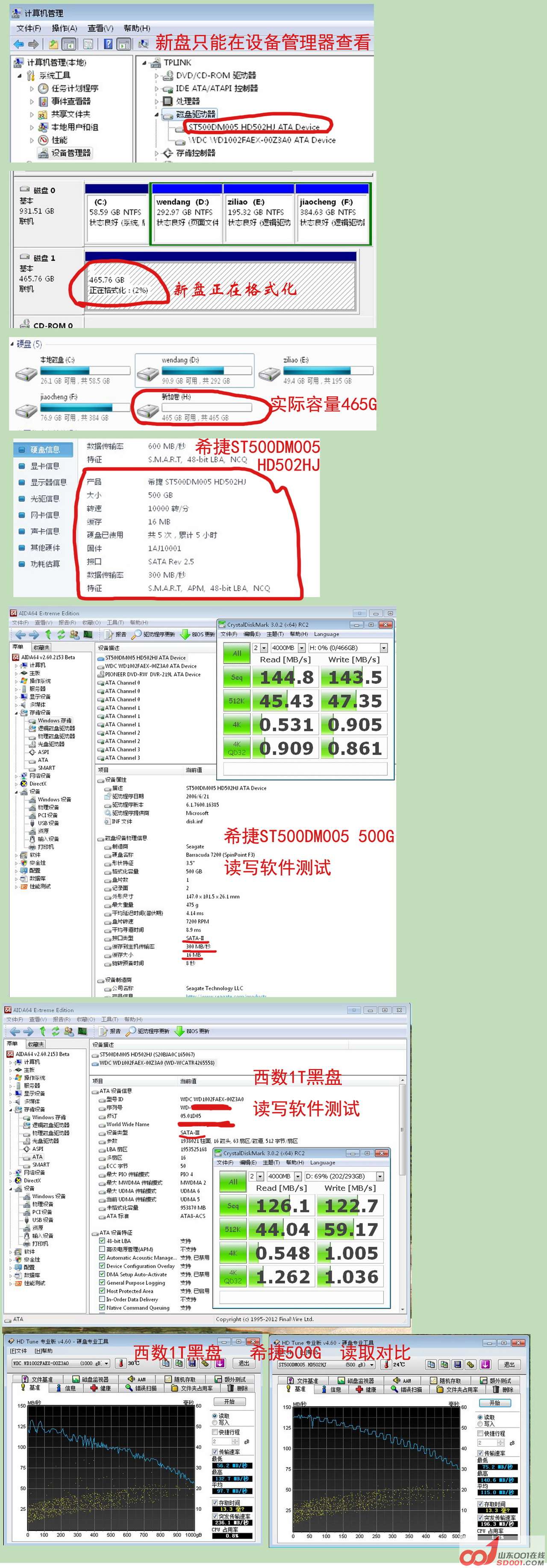
Task: Click 退出 button in right HD Tune
Action: 509,1365
